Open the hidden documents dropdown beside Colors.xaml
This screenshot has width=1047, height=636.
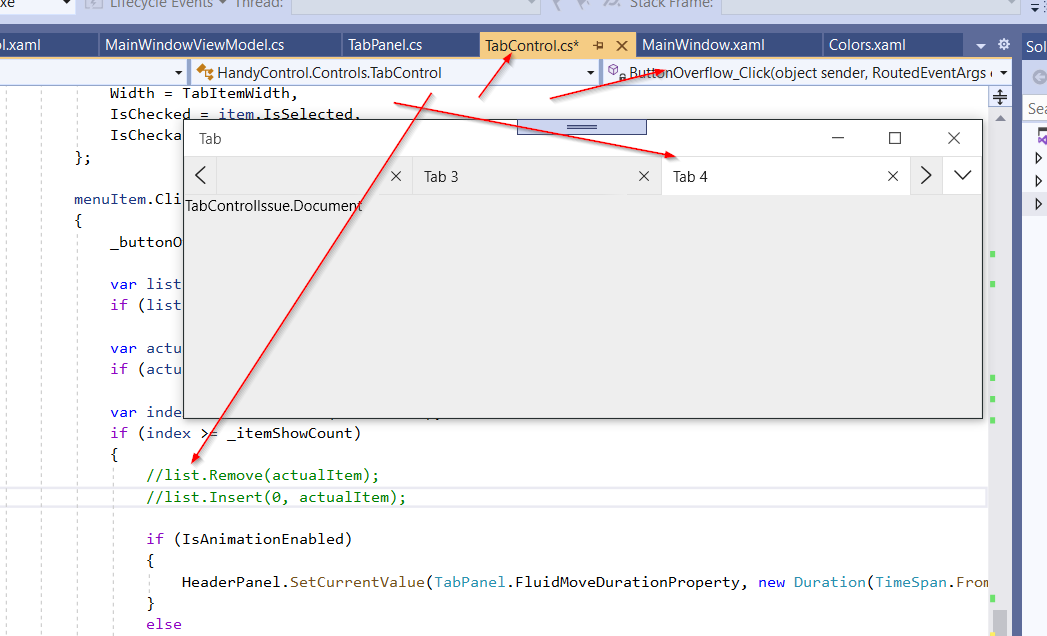click(x=979, y=45)
